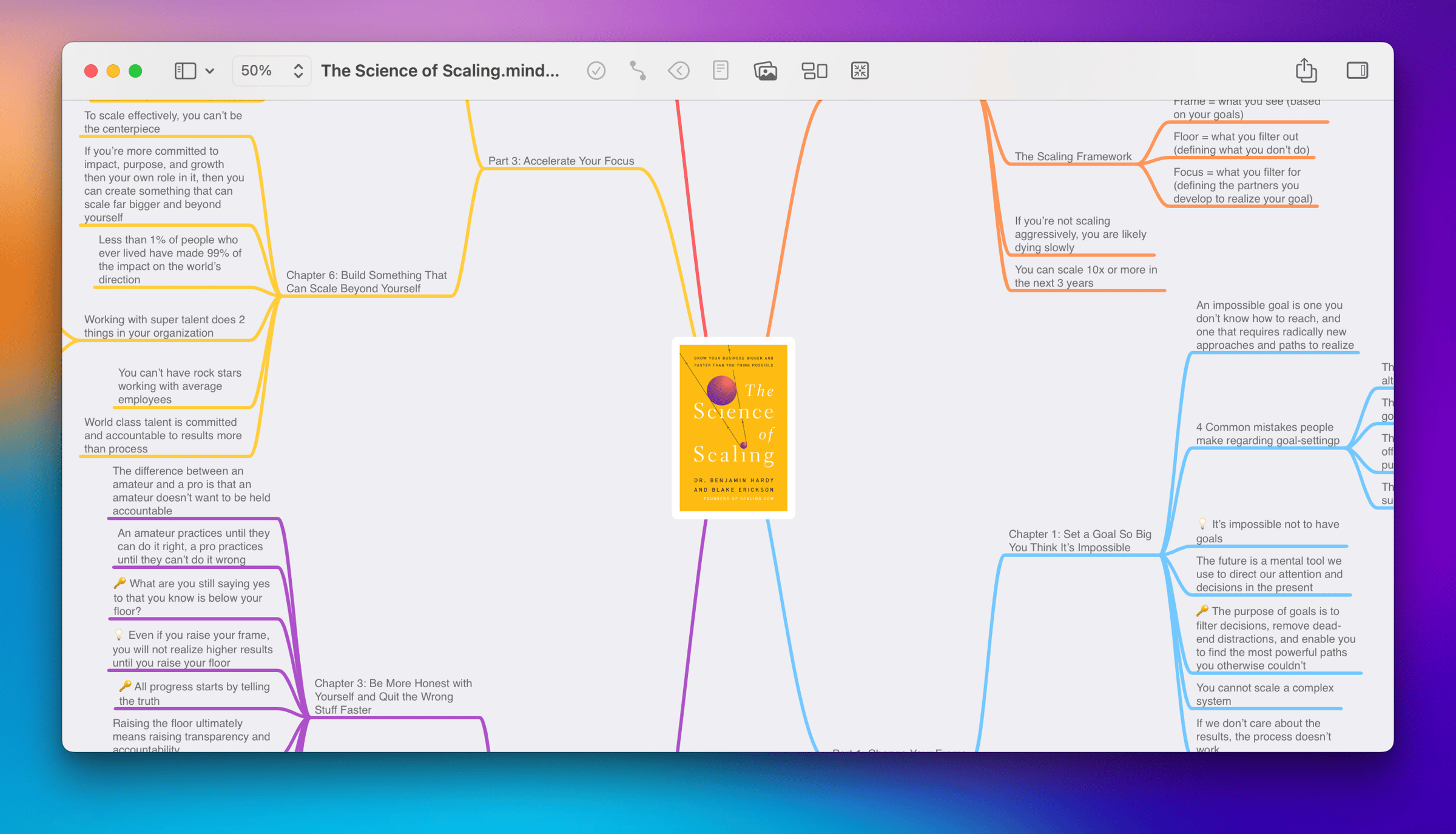
Task: Click the document title The Science of Scaling.mind...
Action: click(x=440, y=71)
